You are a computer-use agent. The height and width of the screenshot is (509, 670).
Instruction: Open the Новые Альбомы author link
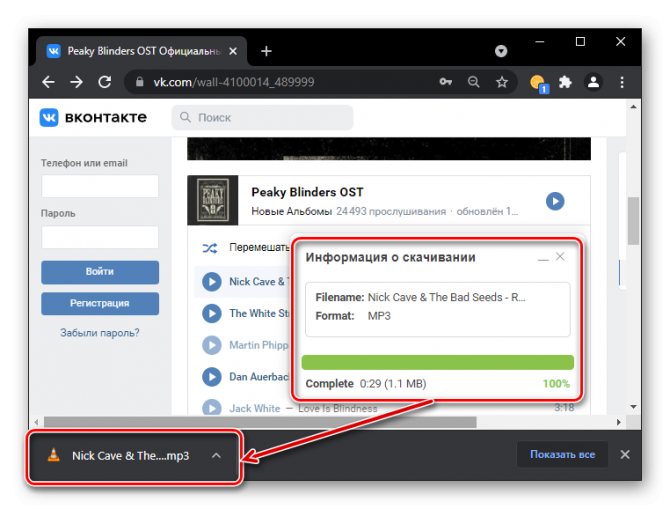click(x=291, y=212)
